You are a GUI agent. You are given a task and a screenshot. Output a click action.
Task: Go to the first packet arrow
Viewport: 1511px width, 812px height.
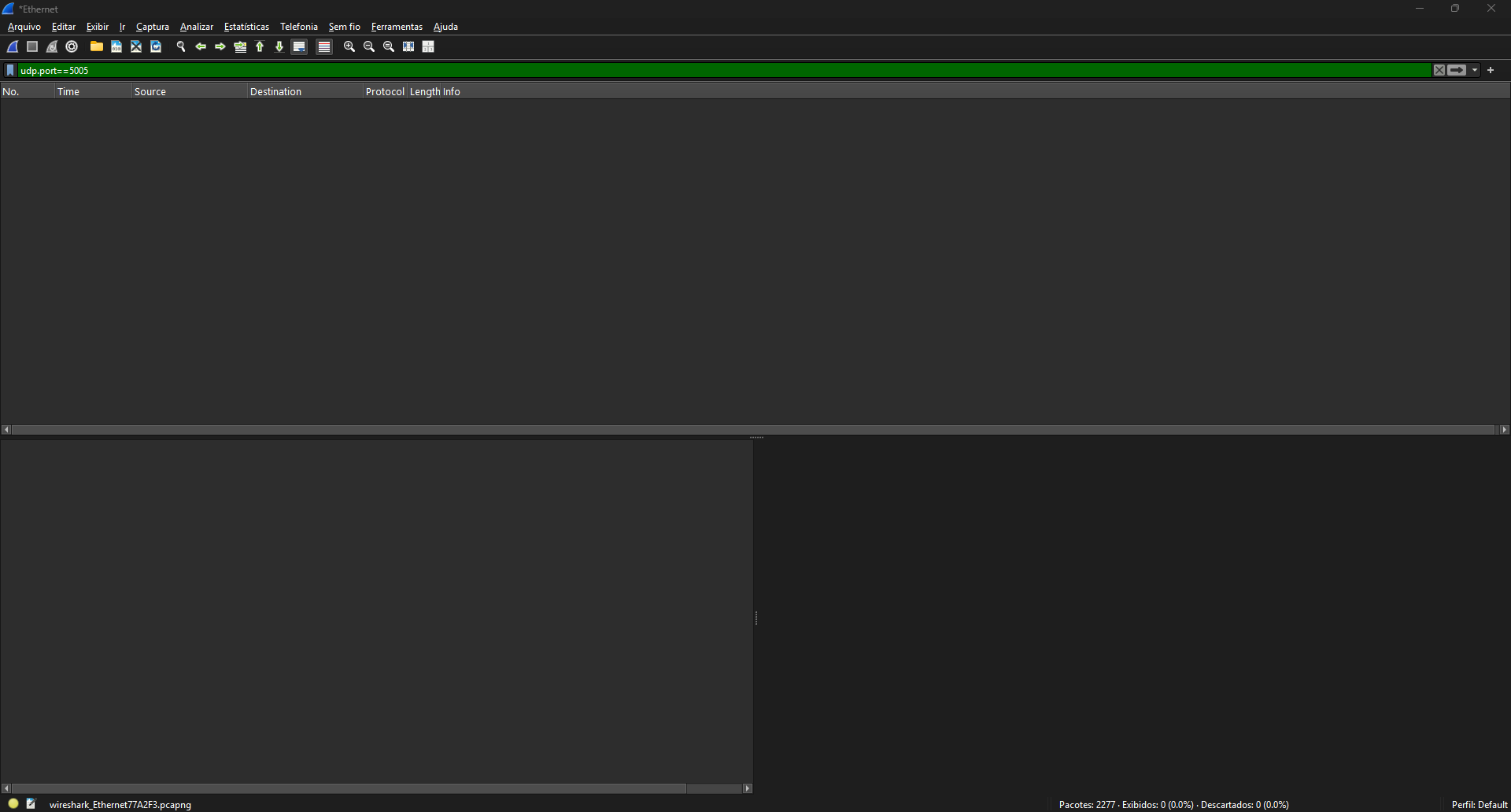[x=260, y=47]
